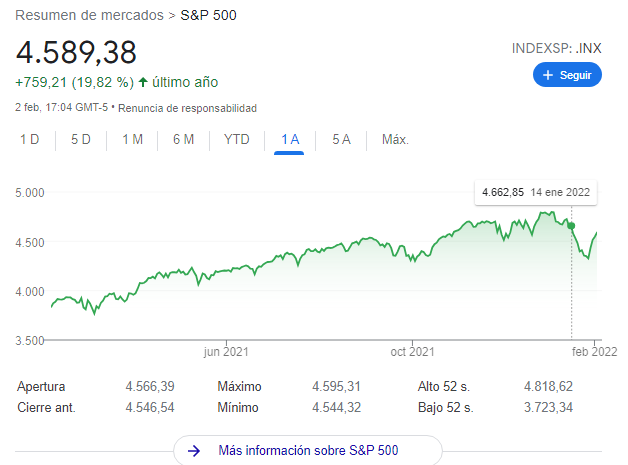
Task: Click Más información sobre S&P 500
Action: pyautogui.click(x=308, y=451)
